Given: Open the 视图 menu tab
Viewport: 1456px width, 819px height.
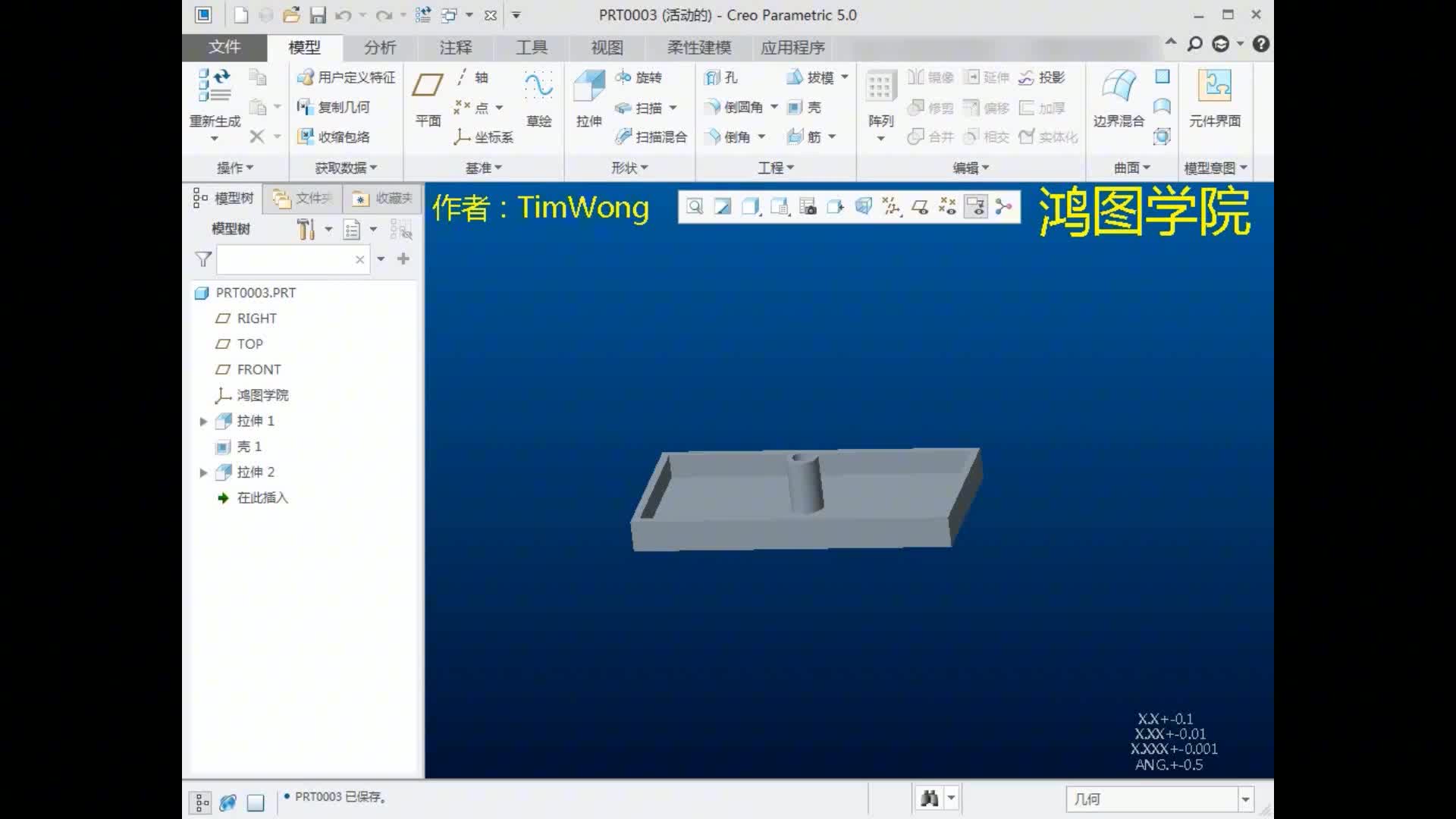Looking at the screenshot, I should tap(606, 47).
